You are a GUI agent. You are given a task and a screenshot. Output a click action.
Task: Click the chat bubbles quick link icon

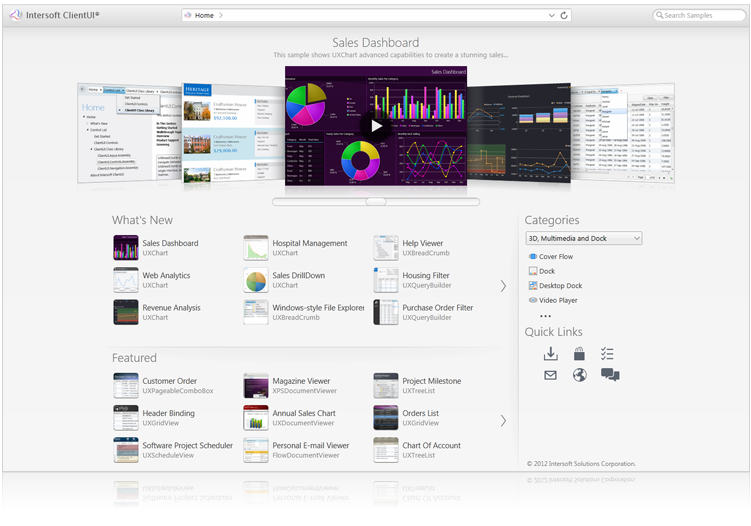610,375
